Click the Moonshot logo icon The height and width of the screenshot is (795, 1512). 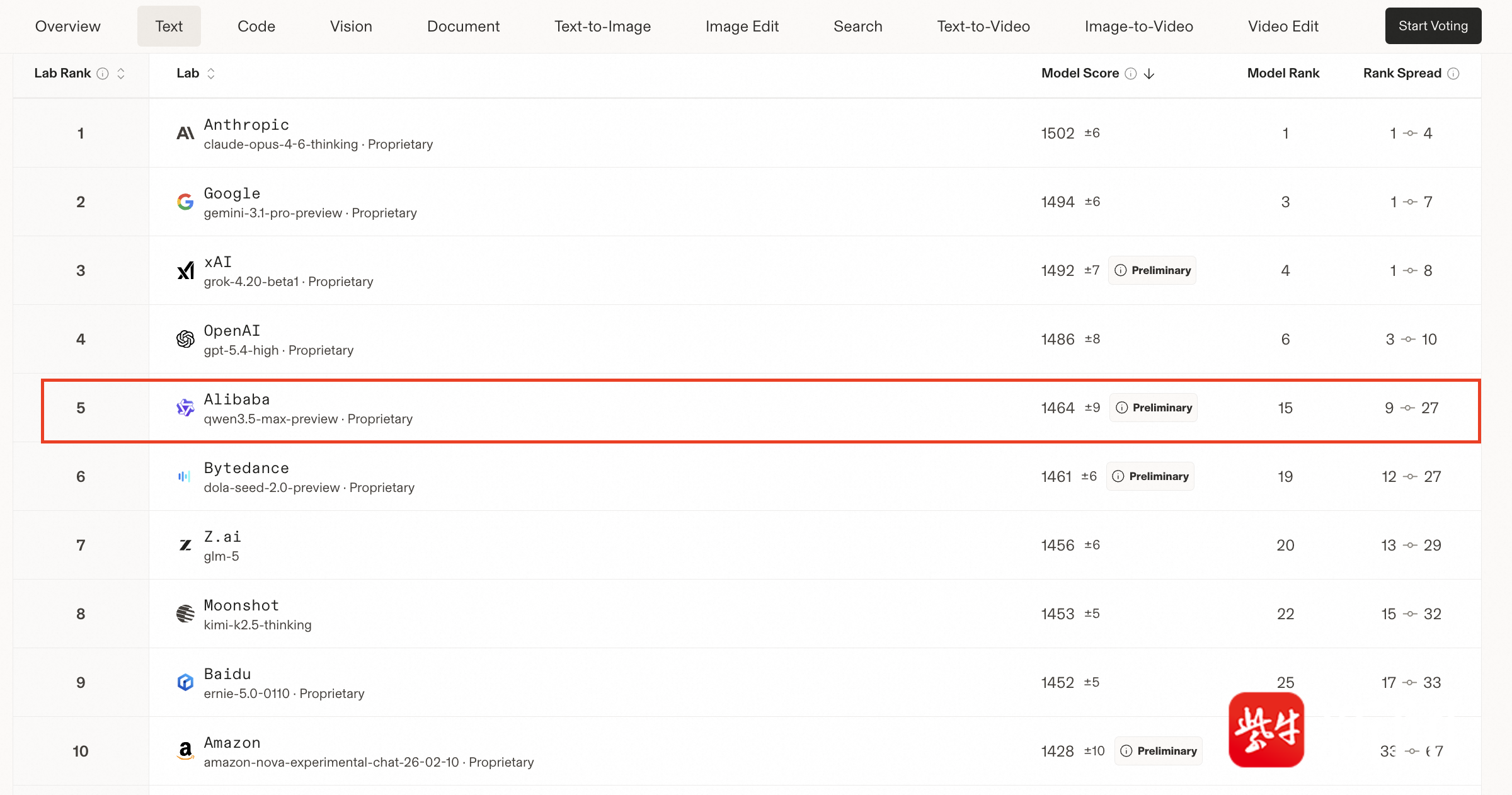click(185, 614)
